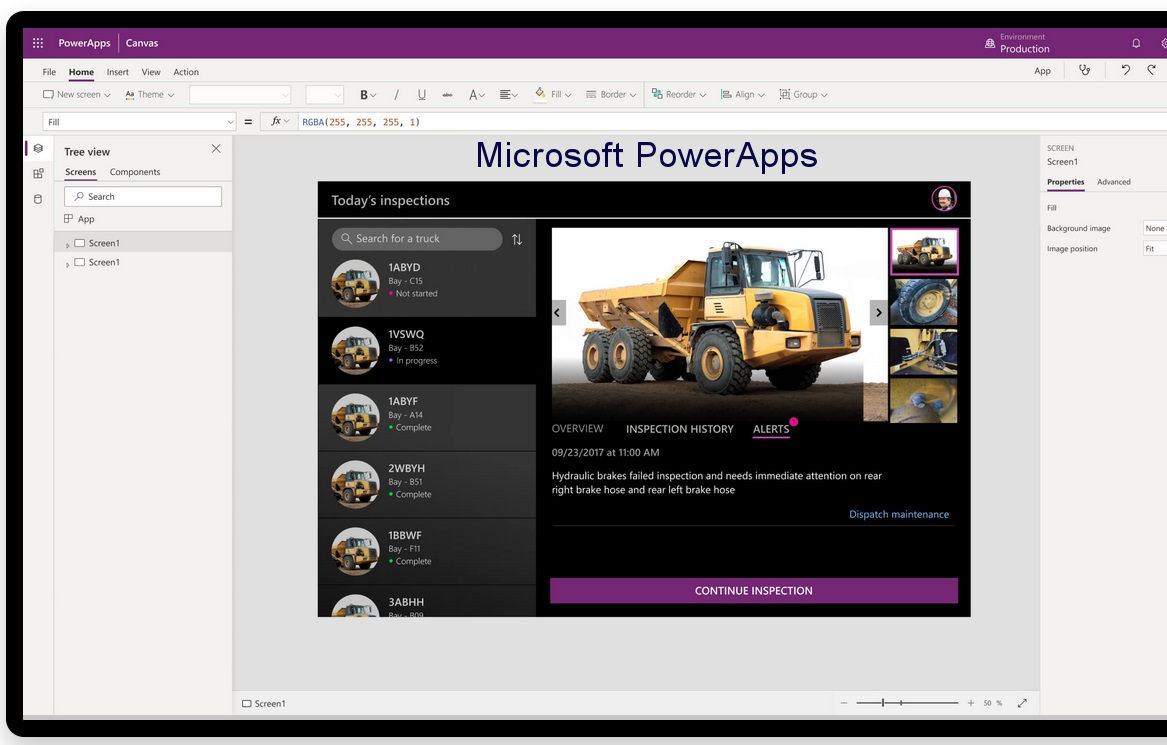Toggle strikethrough formatting
This screenshot has height=745, width=1167.
click(x=447, y=95)
